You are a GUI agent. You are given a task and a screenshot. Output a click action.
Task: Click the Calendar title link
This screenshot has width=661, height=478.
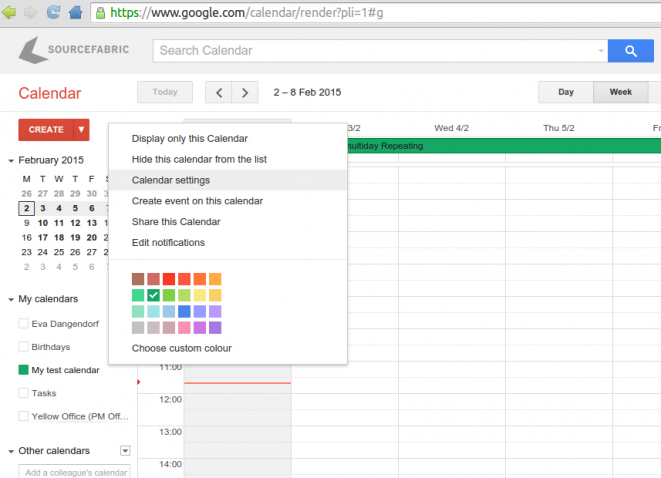click(x=50, y=93)
